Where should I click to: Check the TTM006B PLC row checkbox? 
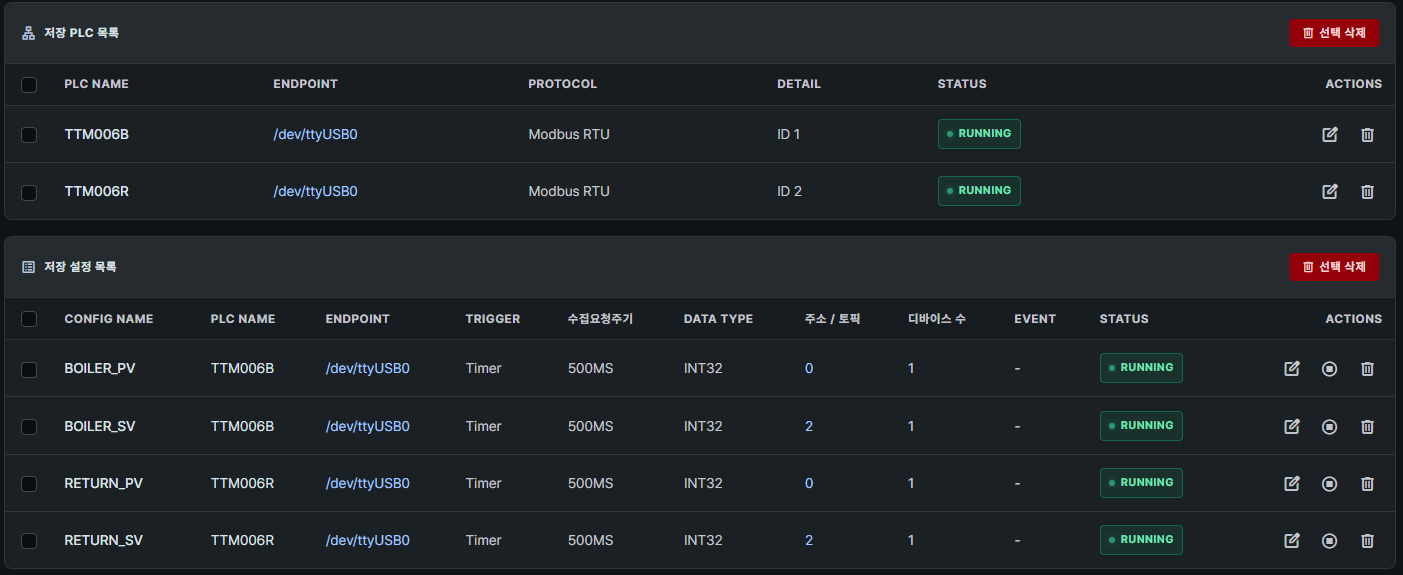click(29, 134)
